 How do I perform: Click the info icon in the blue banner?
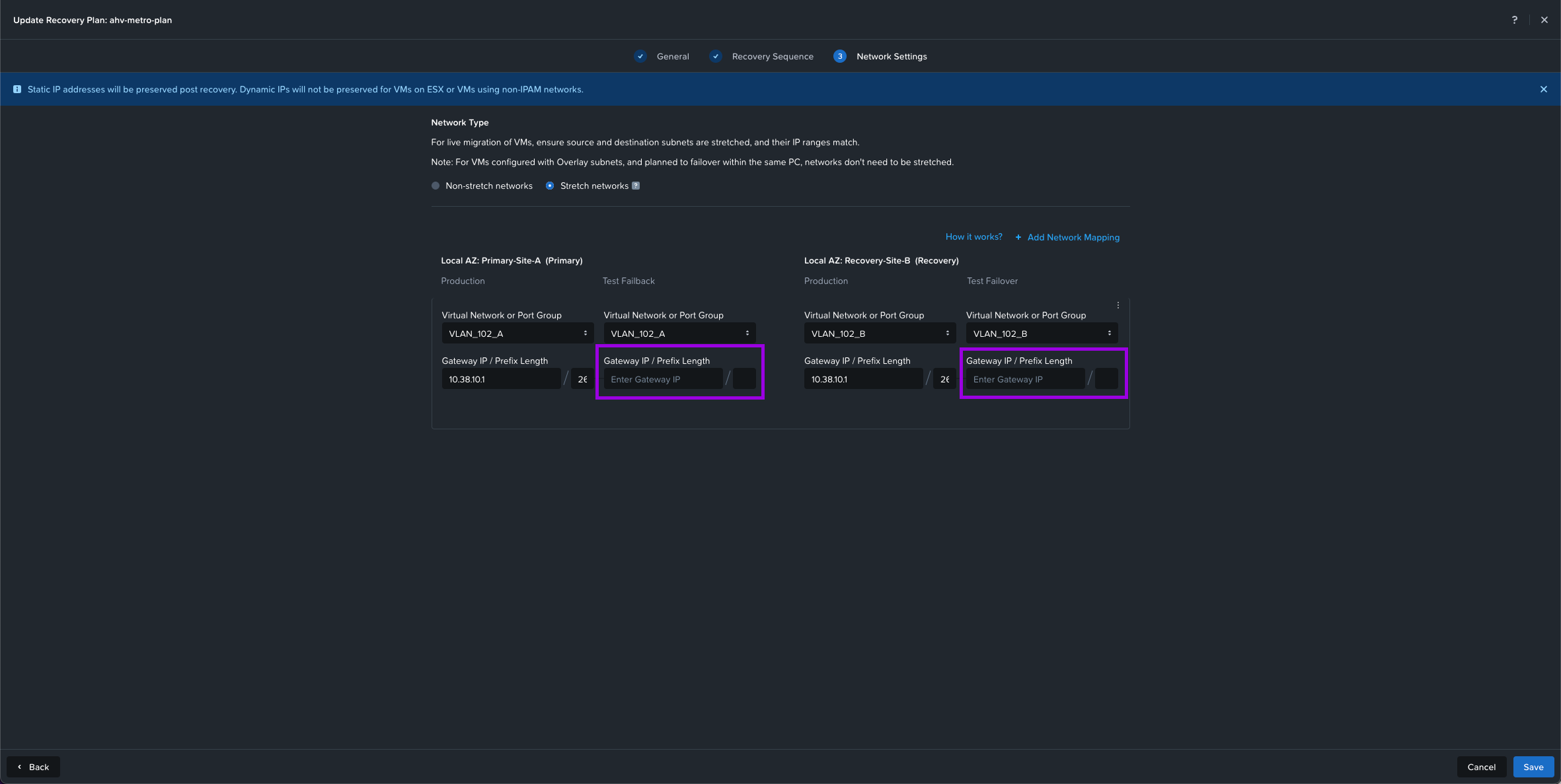pos(17,89)
